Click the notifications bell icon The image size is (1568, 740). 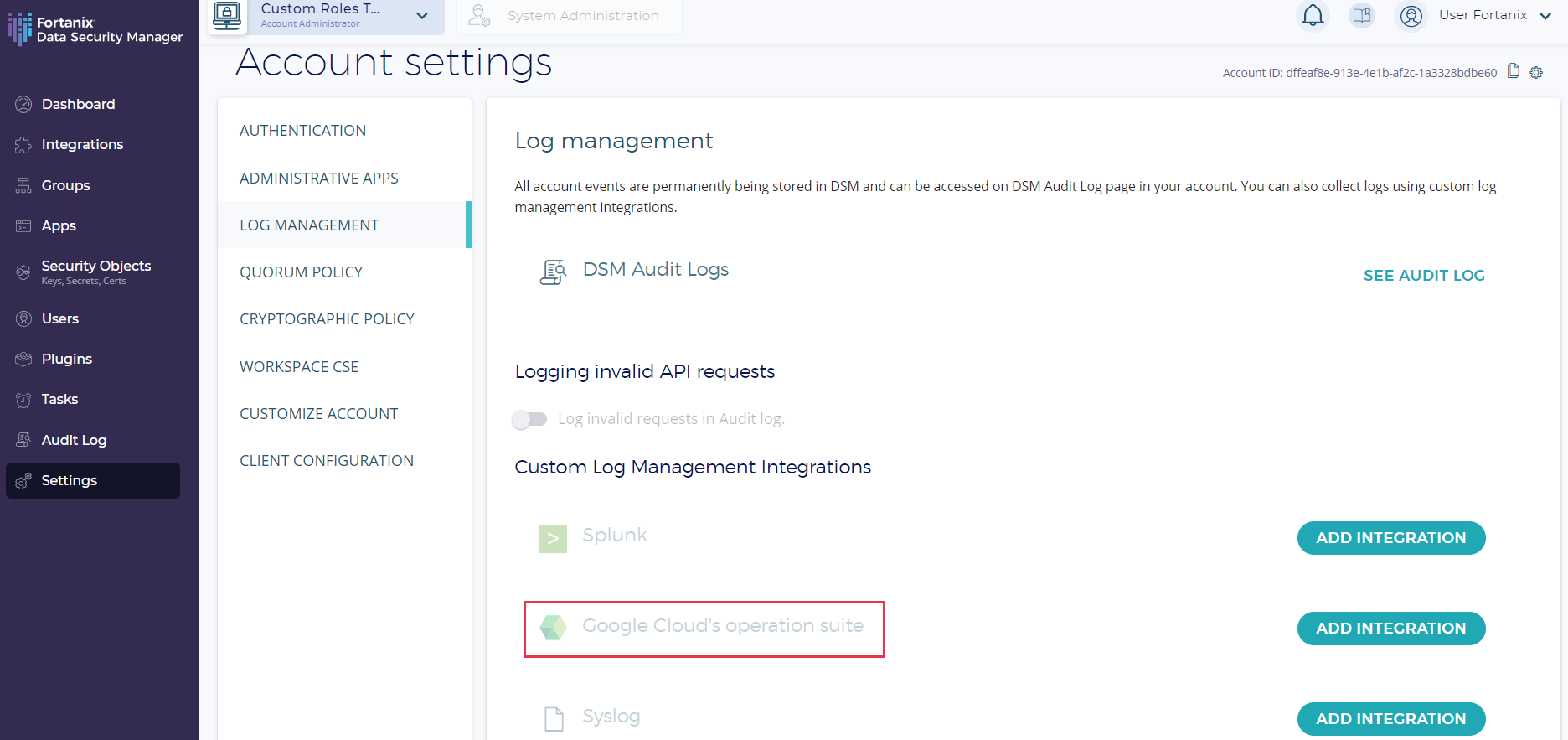[1313, 16]
